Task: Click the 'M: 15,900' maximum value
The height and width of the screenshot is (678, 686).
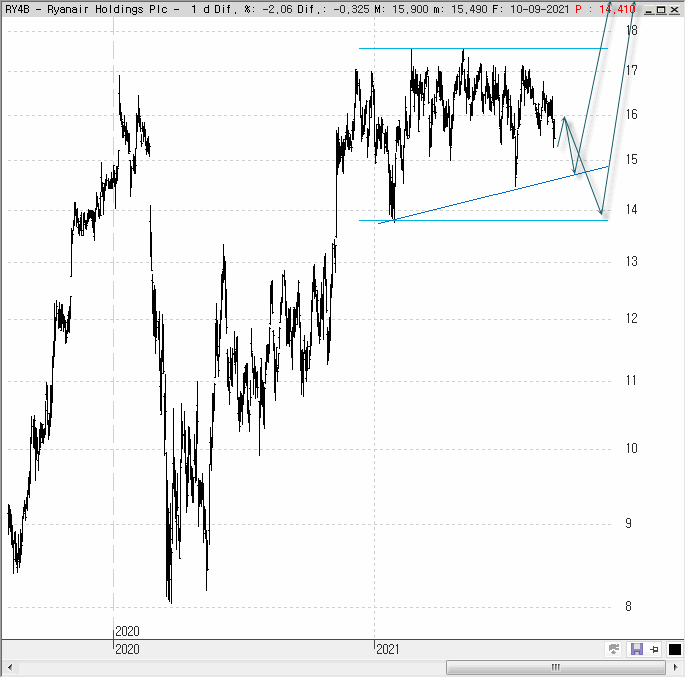Action: (x=401, y=9)
